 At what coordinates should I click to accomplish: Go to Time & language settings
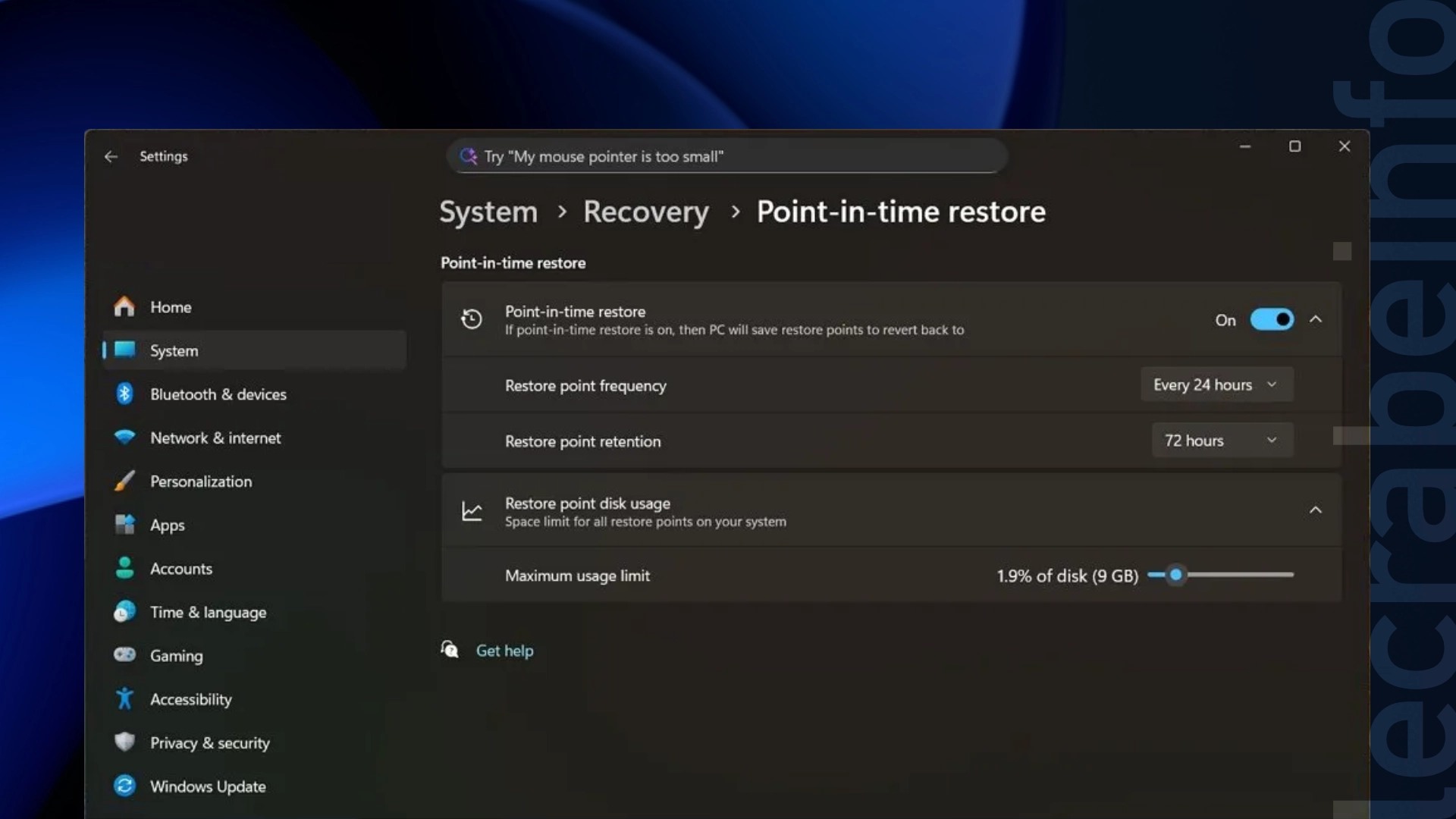[208, 612]
